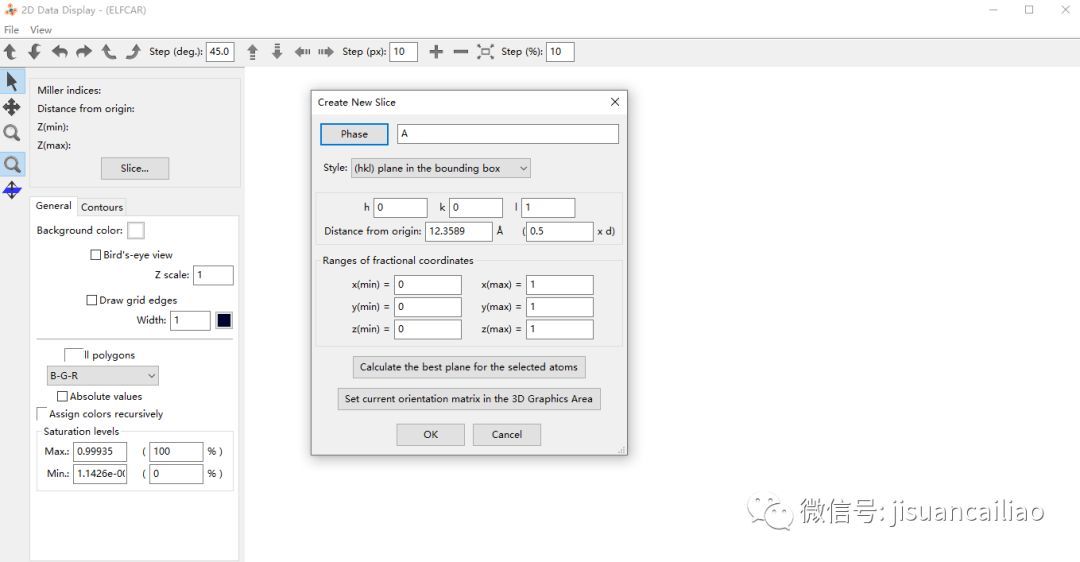The height and width of the screenshot is (562, 1080).
Task: Click the Step (%) input field
Action: (560, 52)
